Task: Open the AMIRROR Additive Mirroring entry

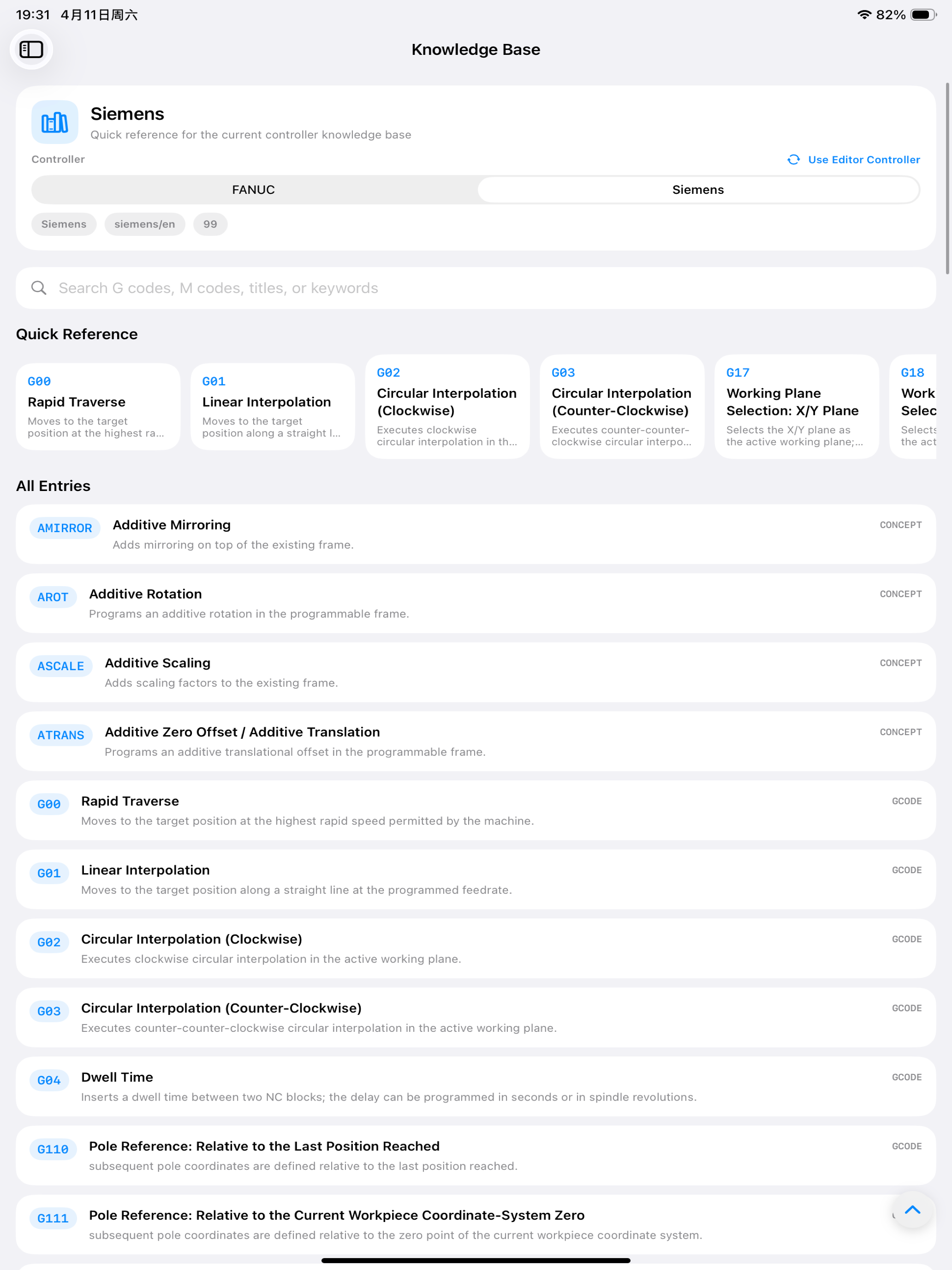Action: pyautogui.click(x=476, y=534)
